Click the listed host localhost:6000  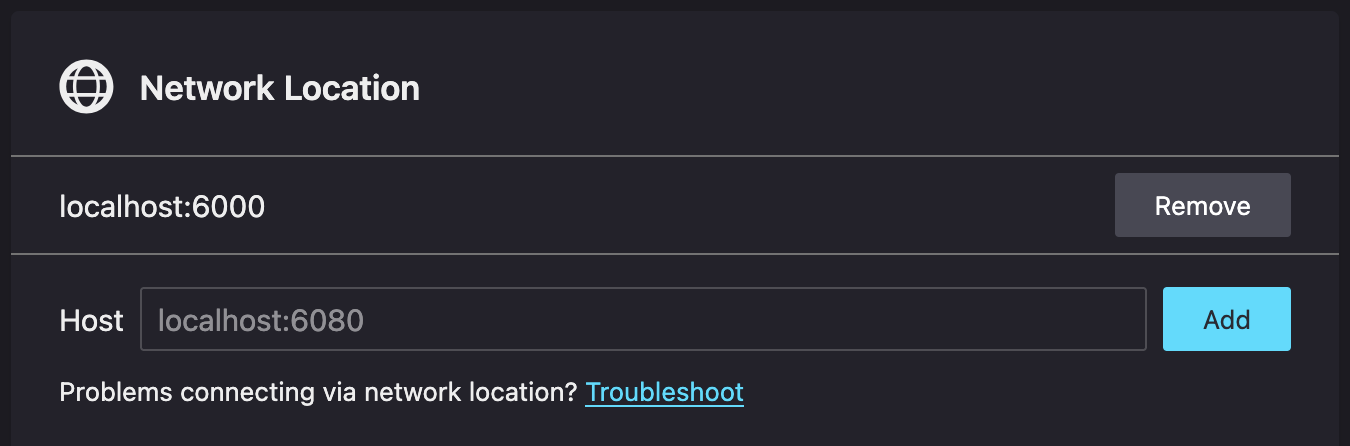point(162,207)
